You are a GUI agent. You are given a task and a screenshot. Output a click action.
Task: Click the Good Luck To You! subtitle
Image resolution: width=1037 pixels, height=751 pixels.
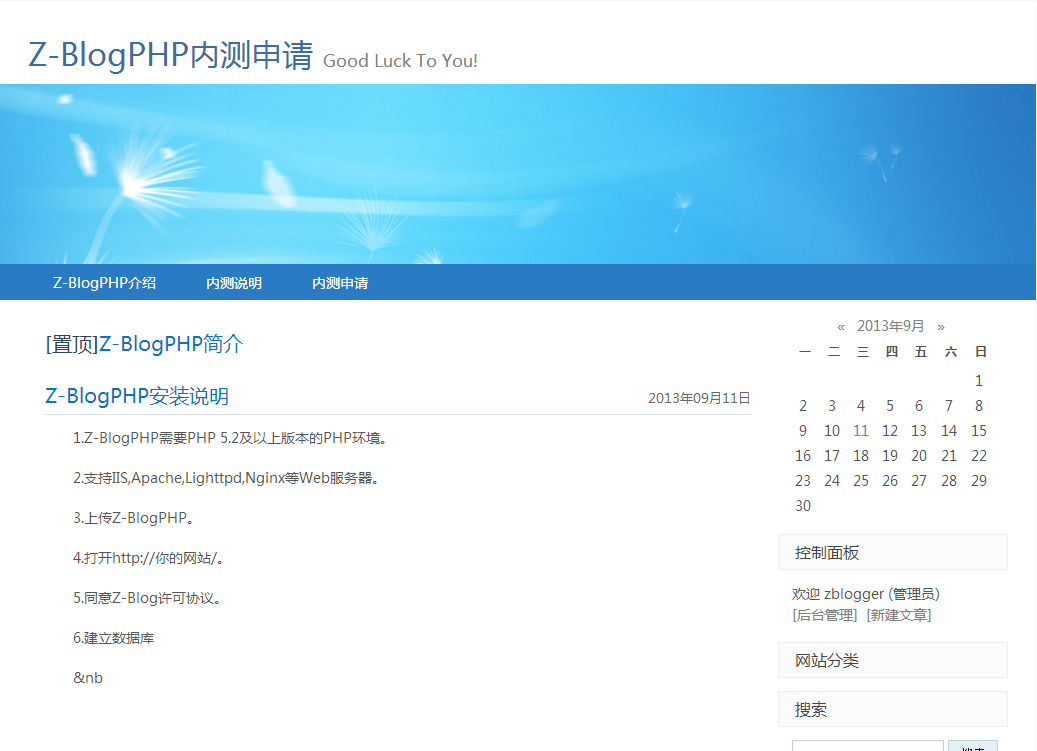point(400,61)
